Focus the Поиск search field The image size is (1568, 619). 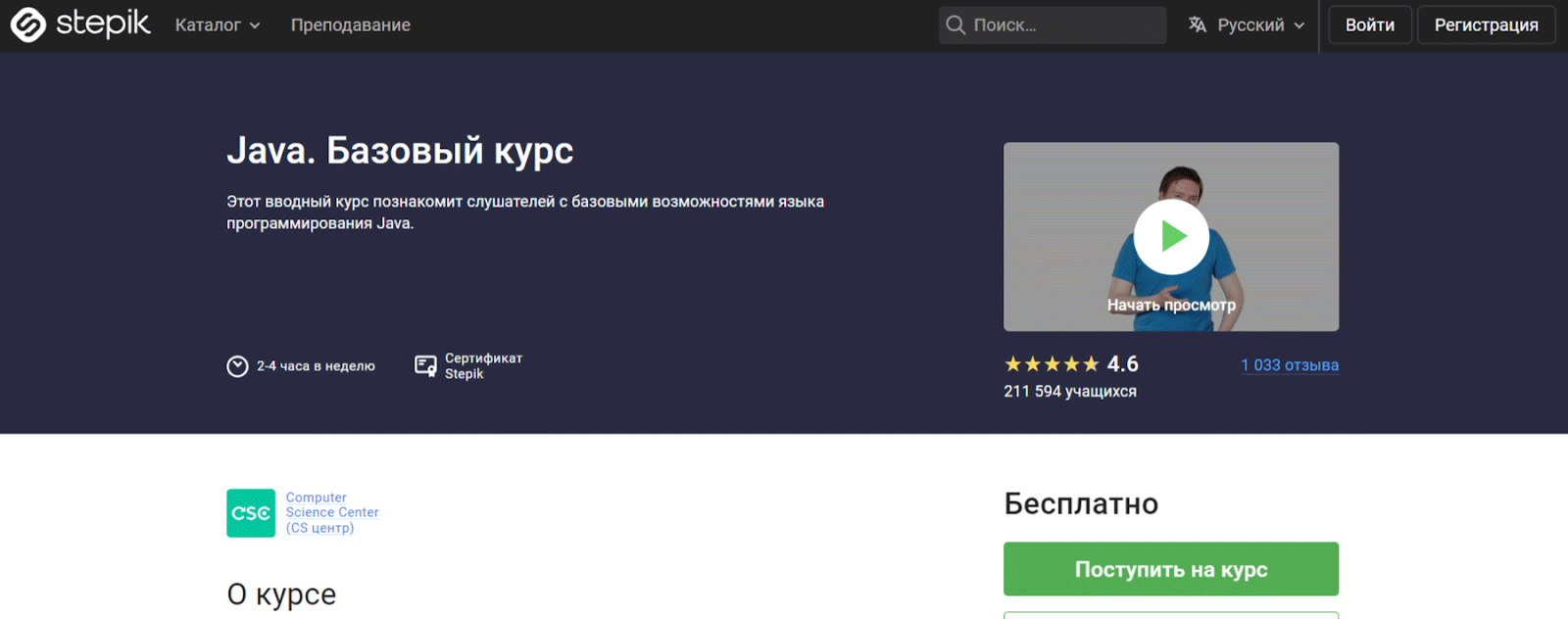pyautogui.click(x=1063, y=25)
